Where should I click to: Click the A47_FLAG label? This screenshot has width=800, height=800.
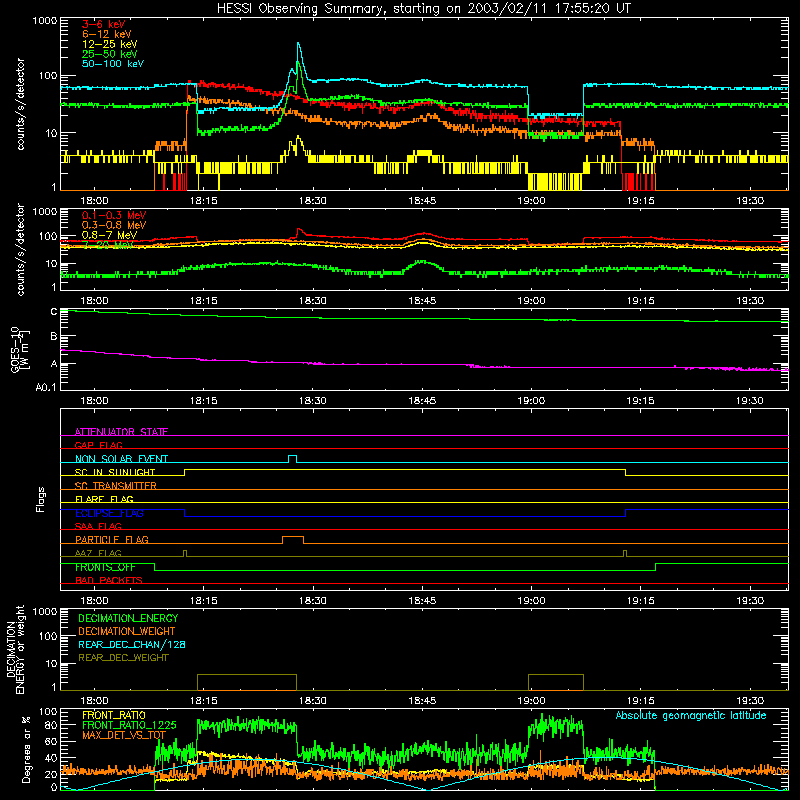(x=98, y=553)
